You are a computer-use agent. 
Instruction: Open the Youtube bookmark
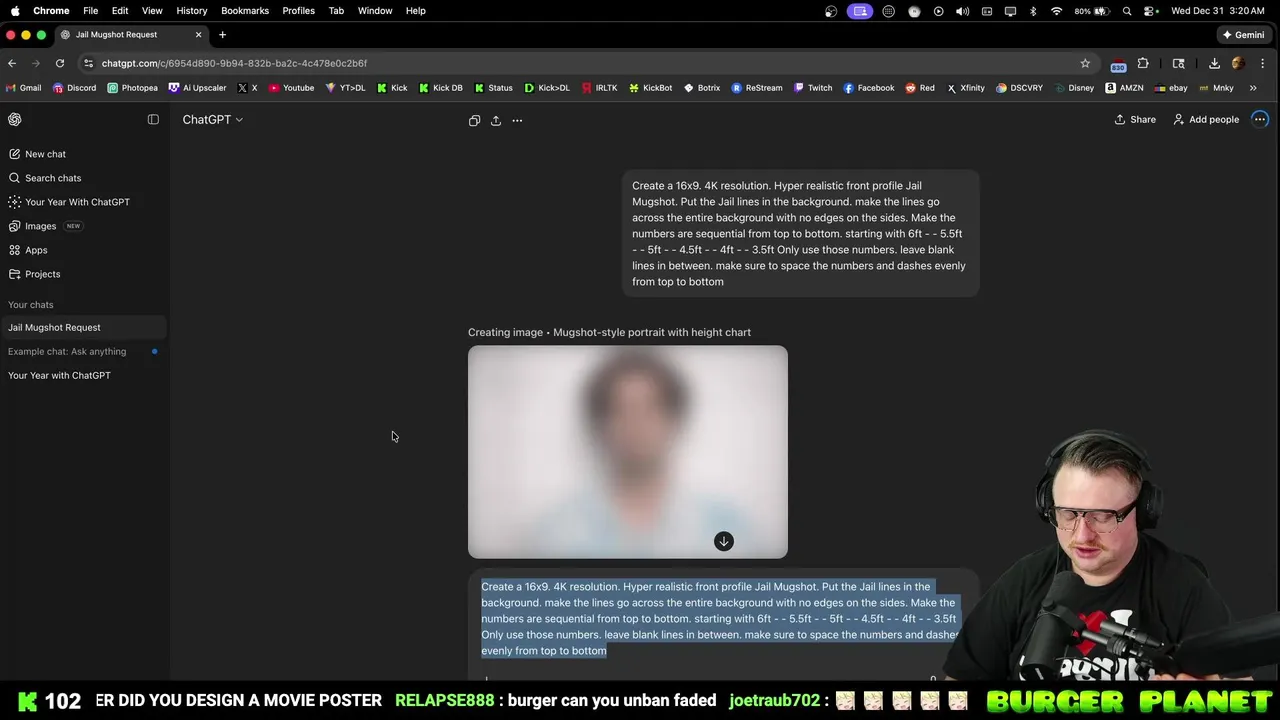[291, 88]
